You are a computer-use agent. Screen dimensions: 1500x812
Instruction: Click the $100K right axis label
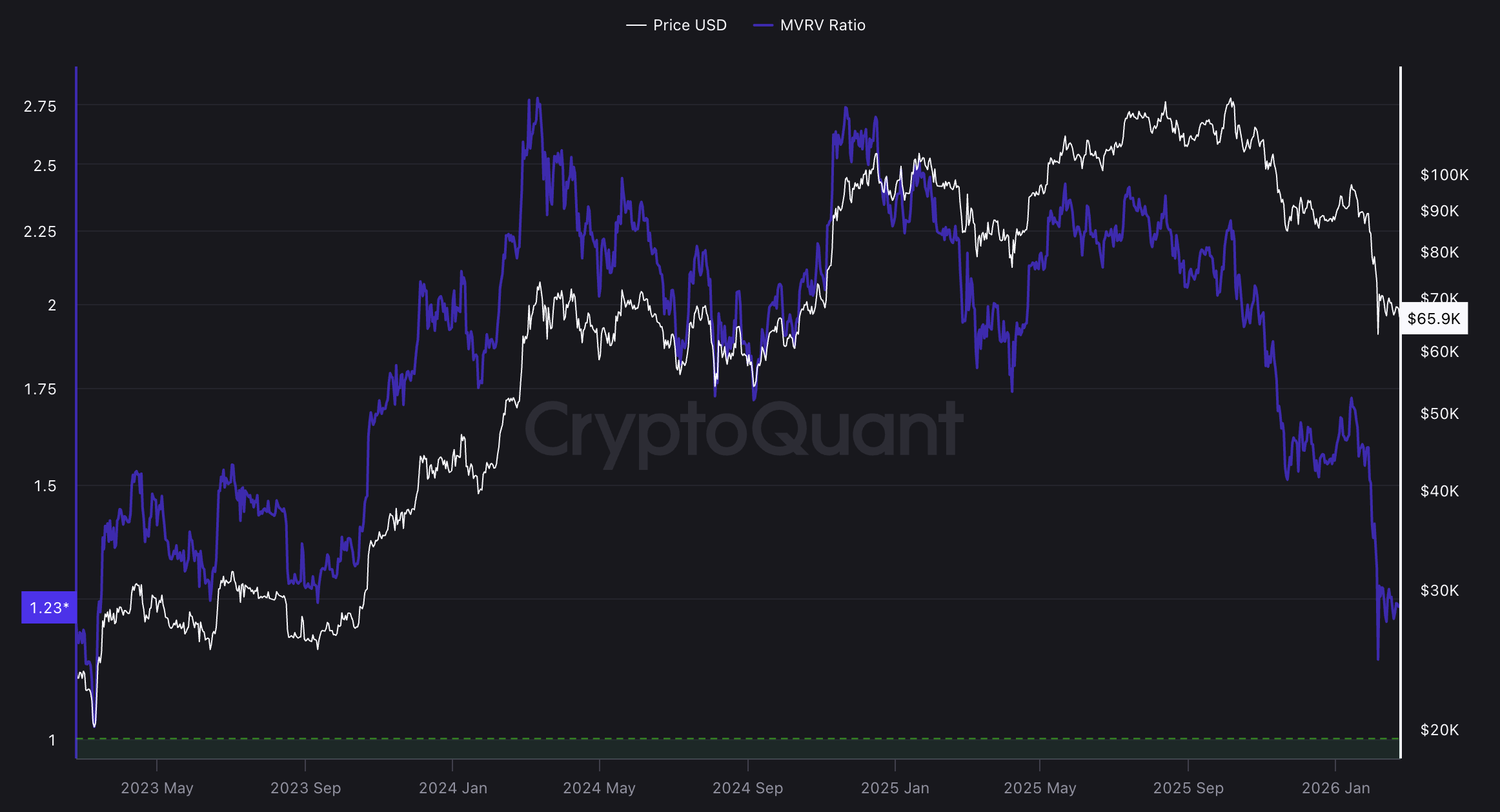point(1444,175)
